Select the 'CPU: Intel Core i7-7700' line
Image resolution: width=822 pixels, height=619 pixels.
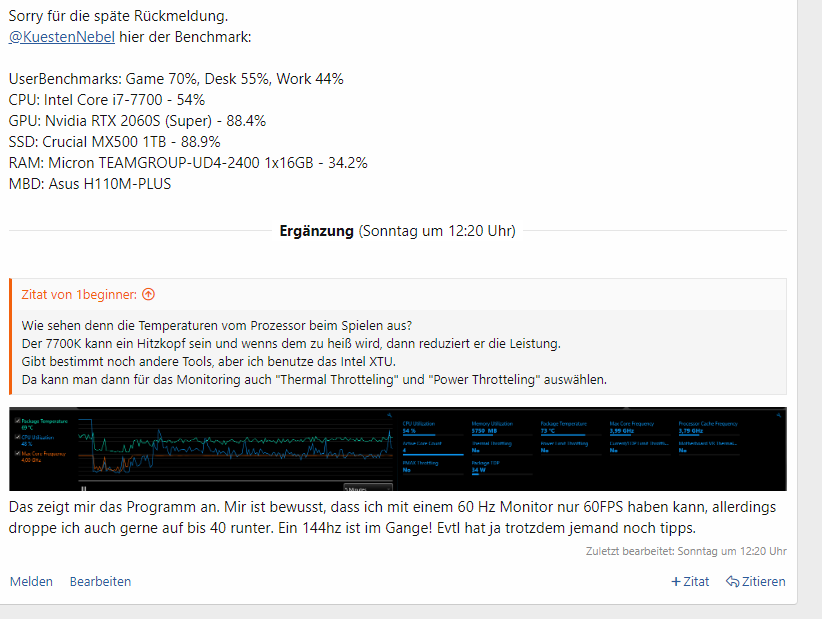point(106,100)
